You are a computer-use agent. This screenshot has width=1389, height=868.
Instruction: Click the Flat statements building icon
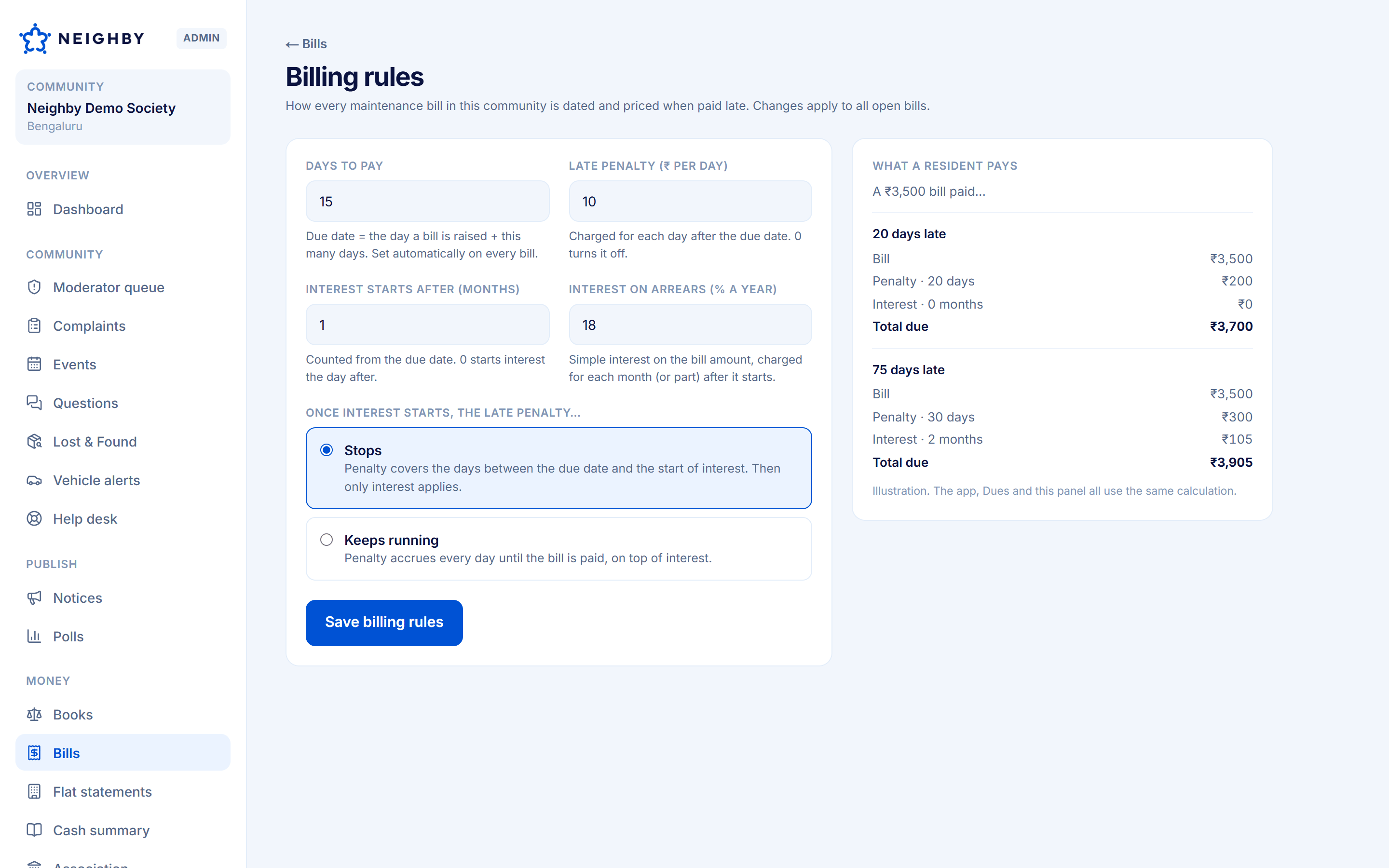[34, 791]
